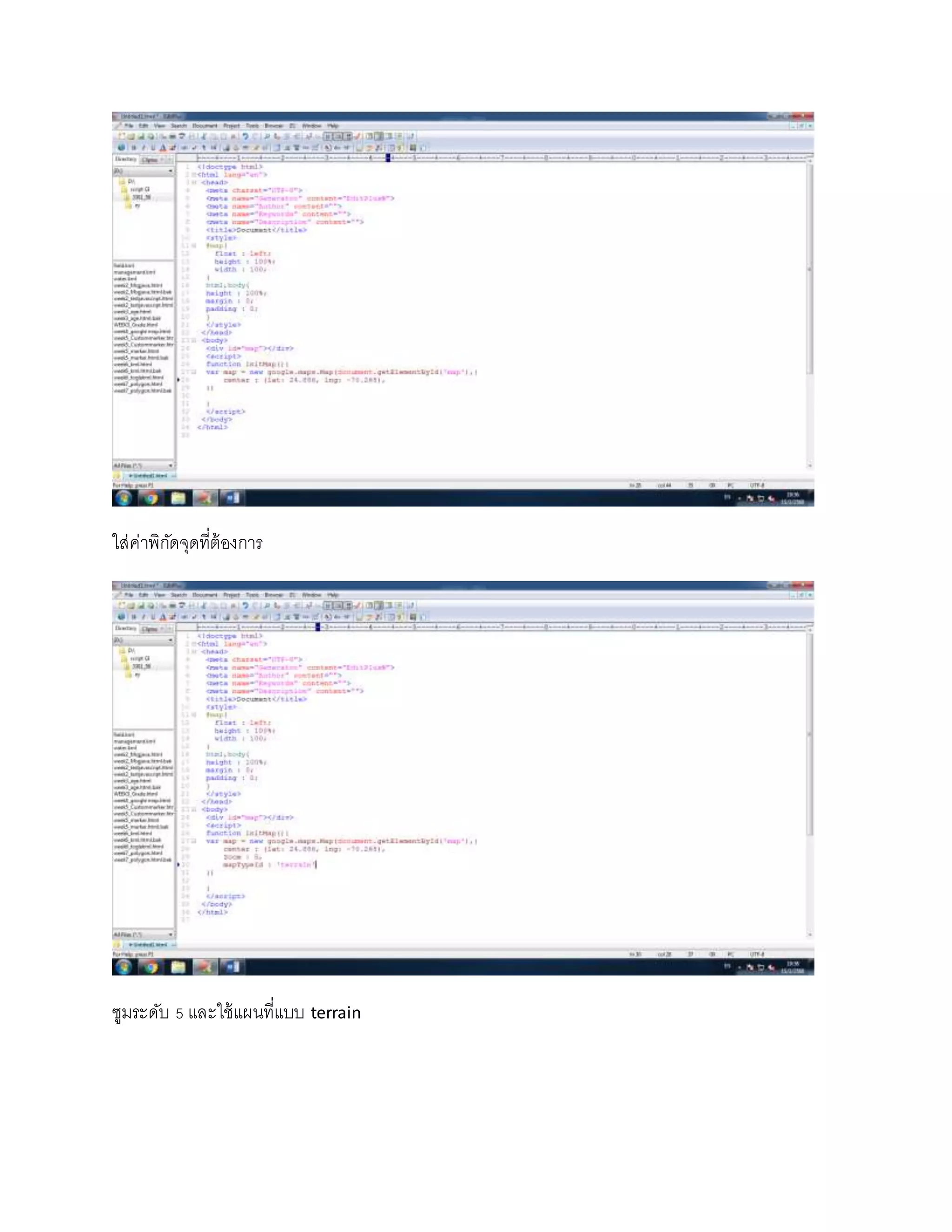This screenshot has width=952, height=1232.
Task: Click Untitled1.html document tab in lower window
Action: pos(148,945)
